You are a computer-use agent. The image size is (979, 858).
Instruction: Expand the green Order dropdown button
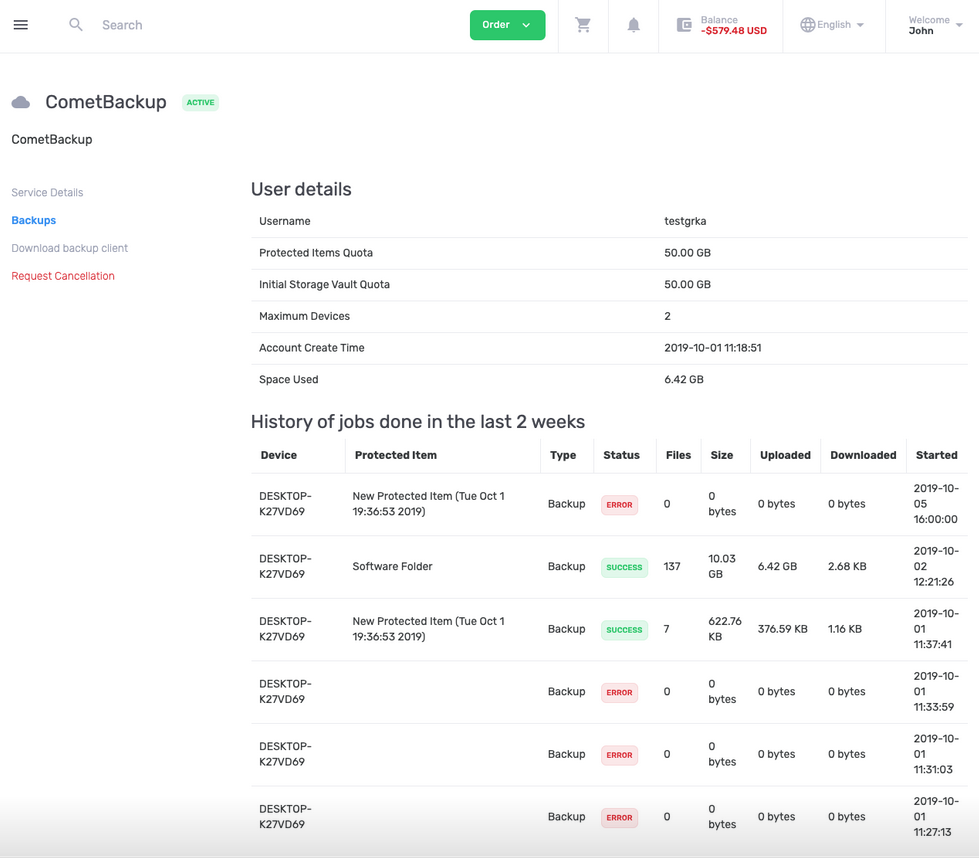pos(507,25)
